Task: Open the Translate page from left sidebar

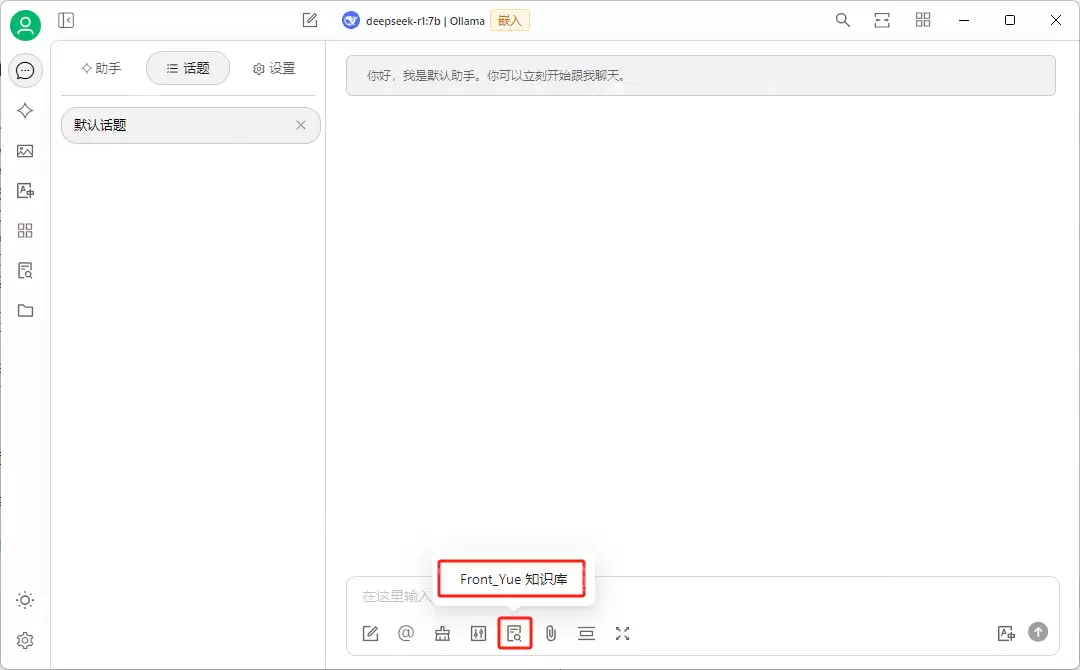Action: tap(26, 191)
